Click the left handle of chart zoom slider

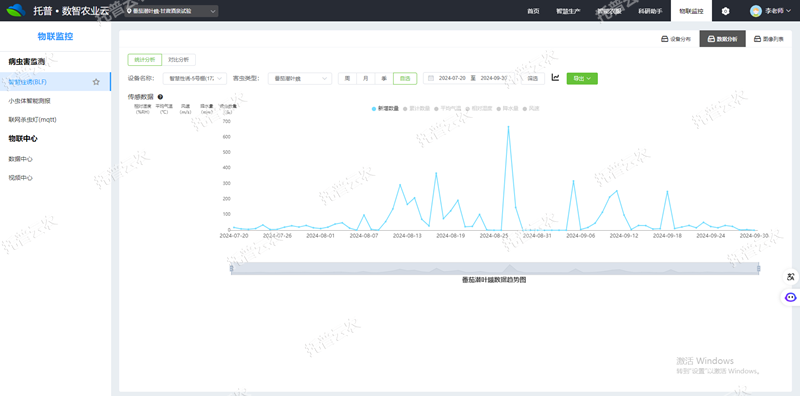(x=231, y=268)
